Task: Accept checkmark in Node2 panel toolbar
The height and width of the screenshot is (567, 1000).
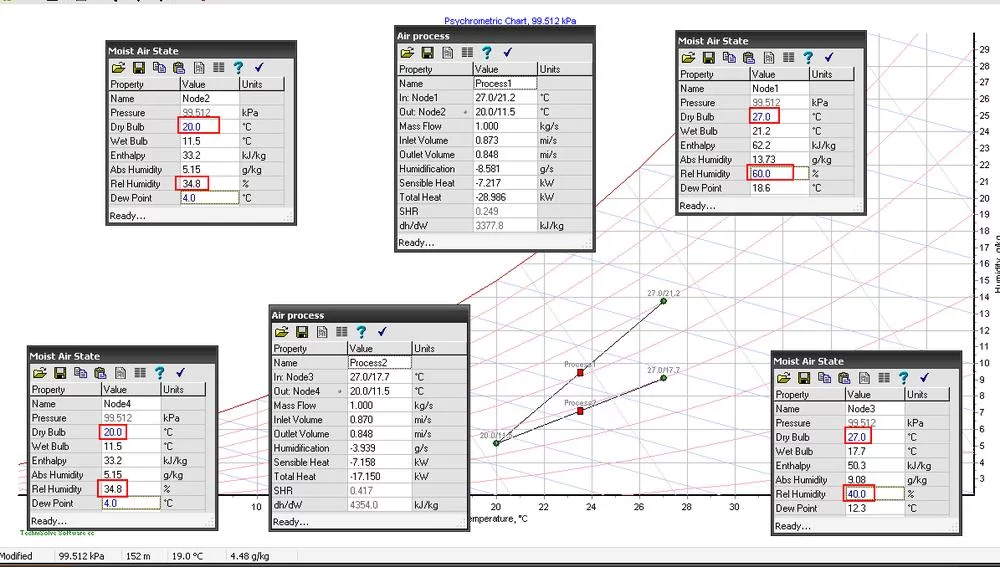Action: tap(259, 67)
